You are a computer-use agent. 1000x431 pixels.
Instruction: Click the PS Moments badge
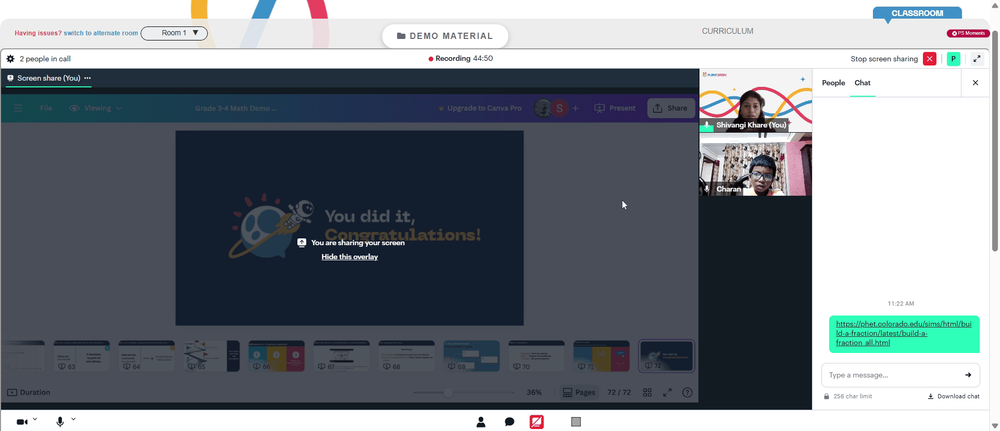click(968, 33)
